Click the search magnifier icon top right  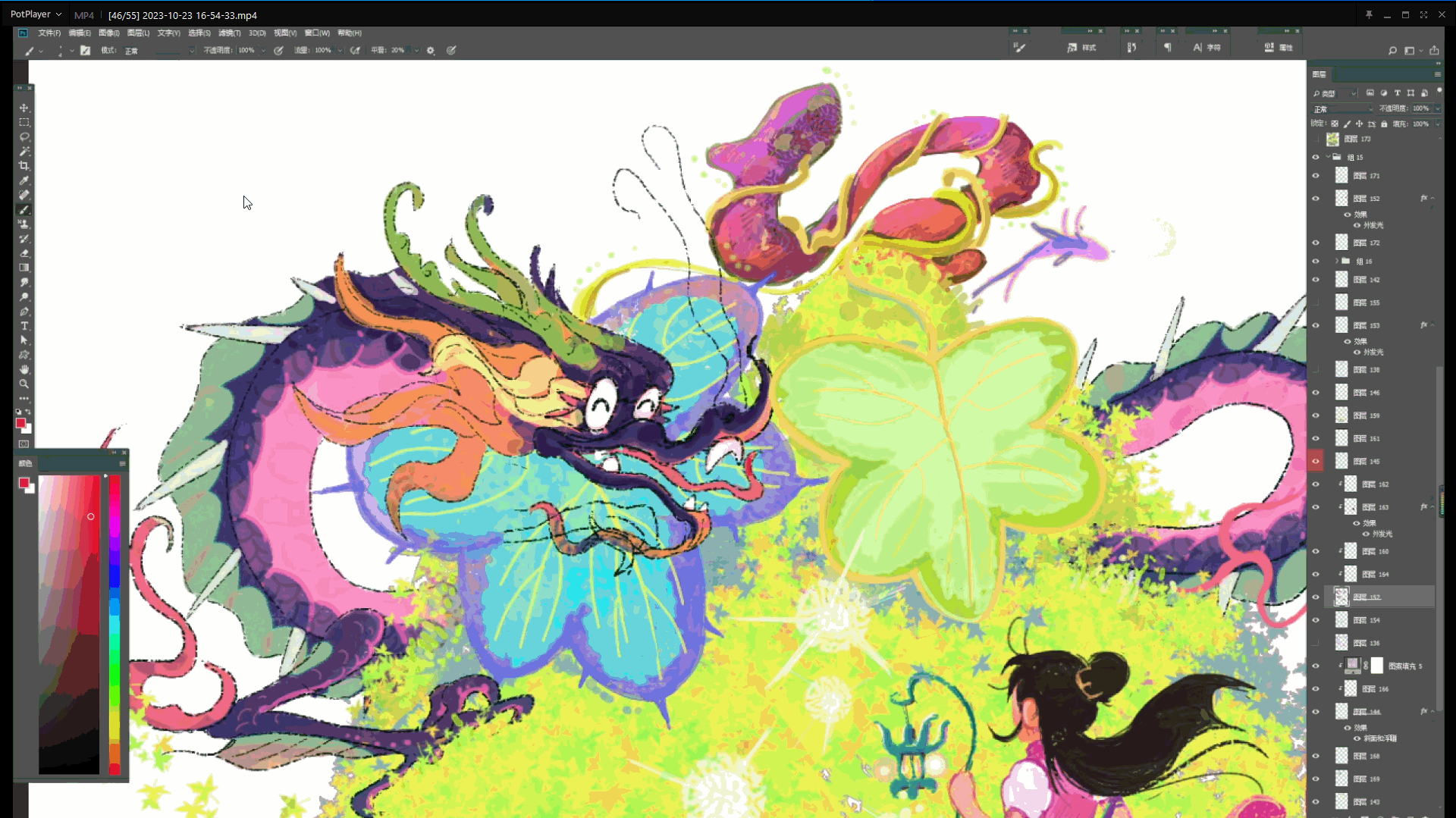(x=1392, y=51)
